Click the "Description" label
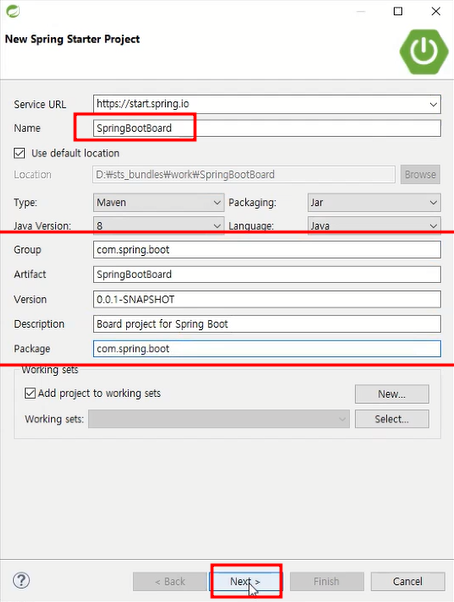454x602 pixels. [x=39, y=324]
